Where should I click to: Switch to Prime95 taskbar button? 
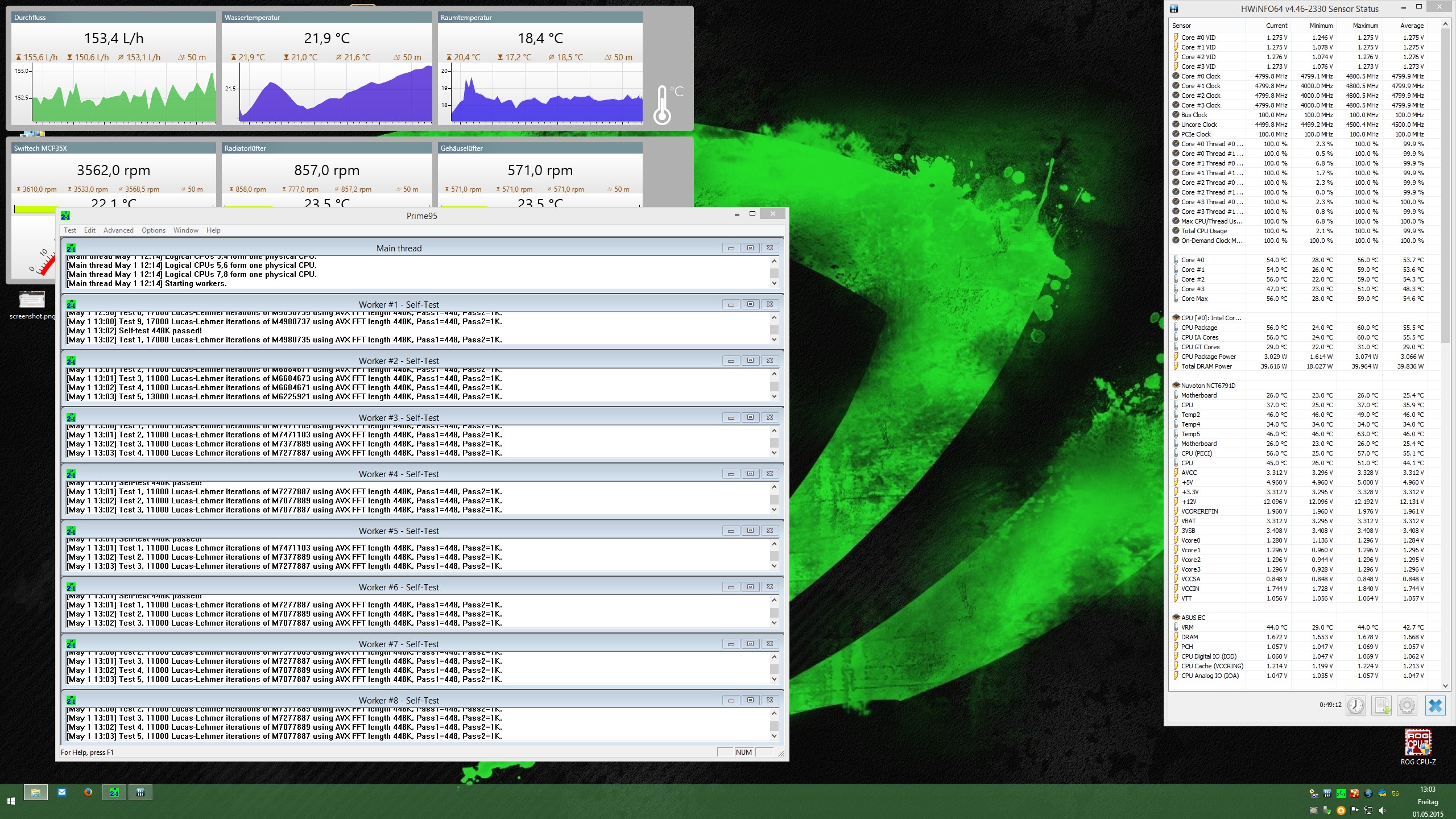click(x=114, y=792)
